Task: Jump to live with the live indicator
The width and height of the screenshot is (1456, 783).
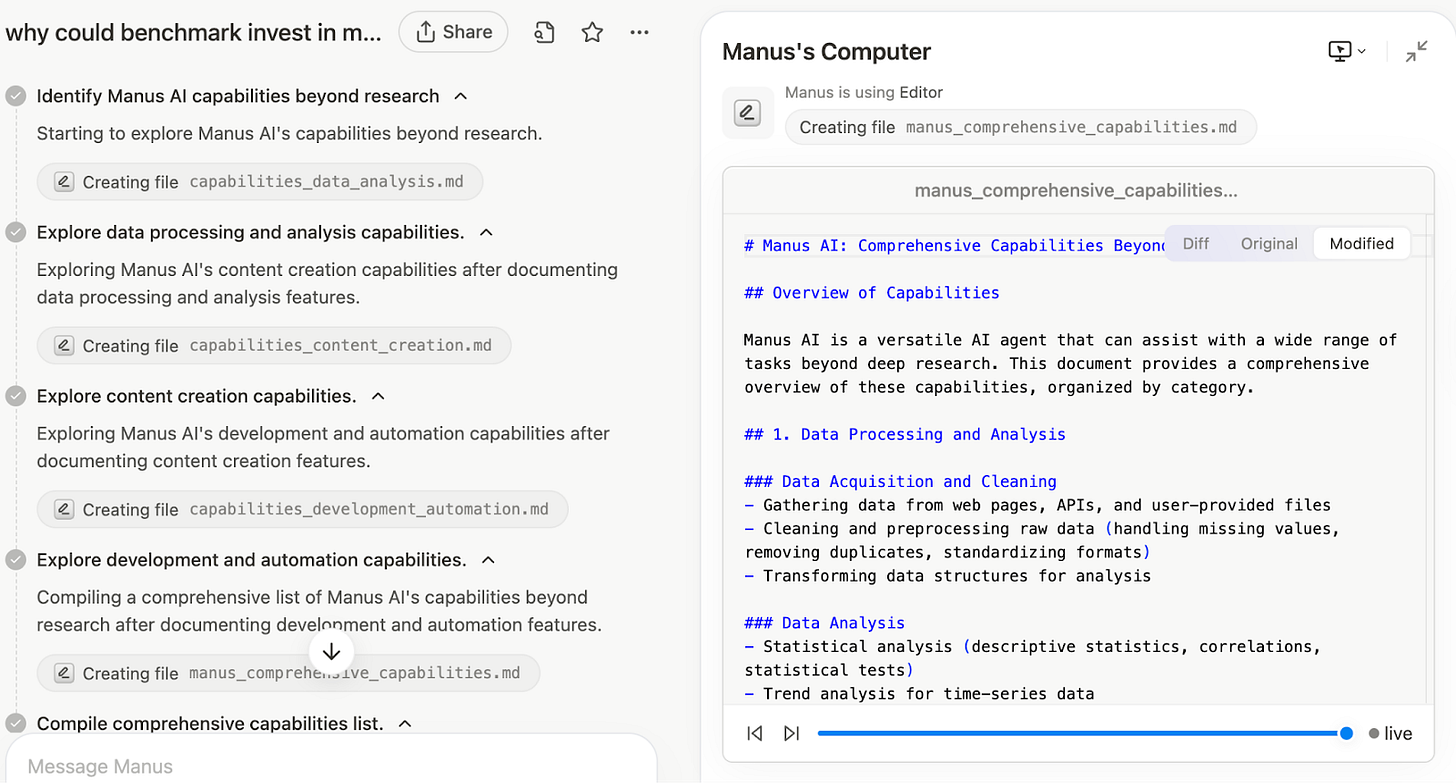Action: pyautogui.click(x=1390, y=733)
